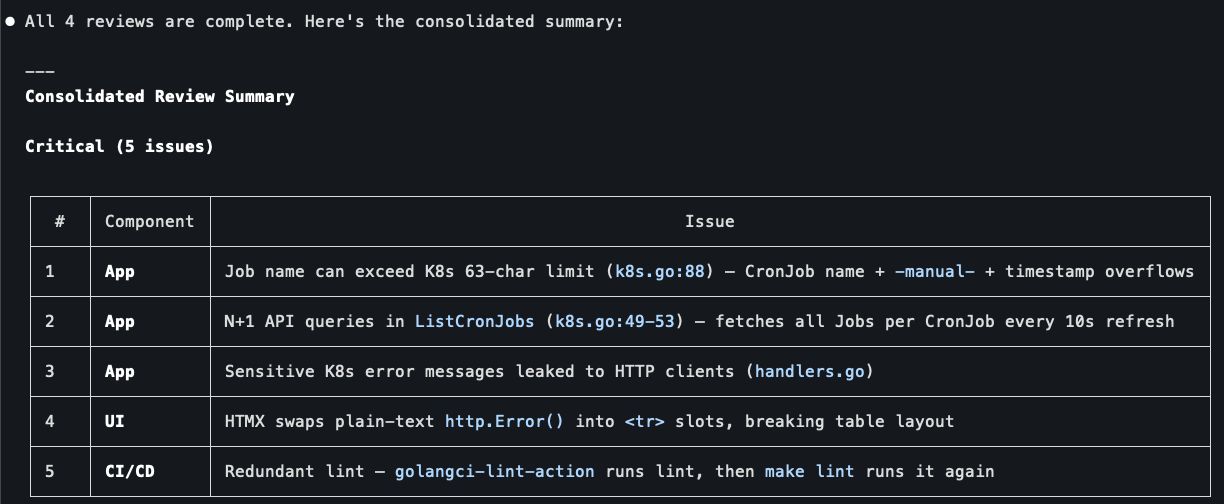Click the "Issue" column header
Image resolution: width=1224 pixels, height=504 pixels.
pyautogui.click(x=710, y=221)
